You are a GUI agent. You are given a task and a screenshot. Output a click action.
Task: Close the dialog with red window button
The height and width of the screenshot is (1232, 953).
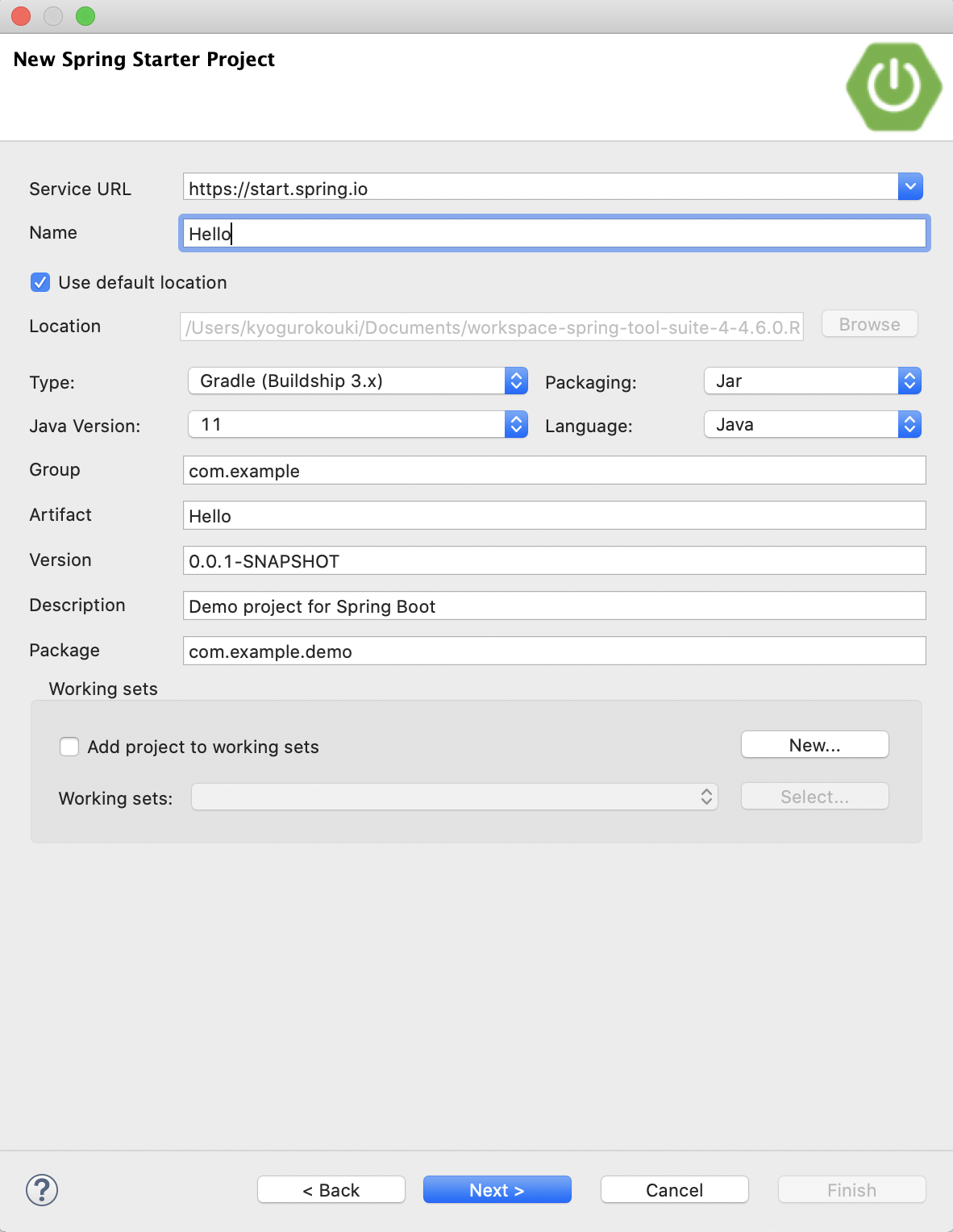[21, 16]
